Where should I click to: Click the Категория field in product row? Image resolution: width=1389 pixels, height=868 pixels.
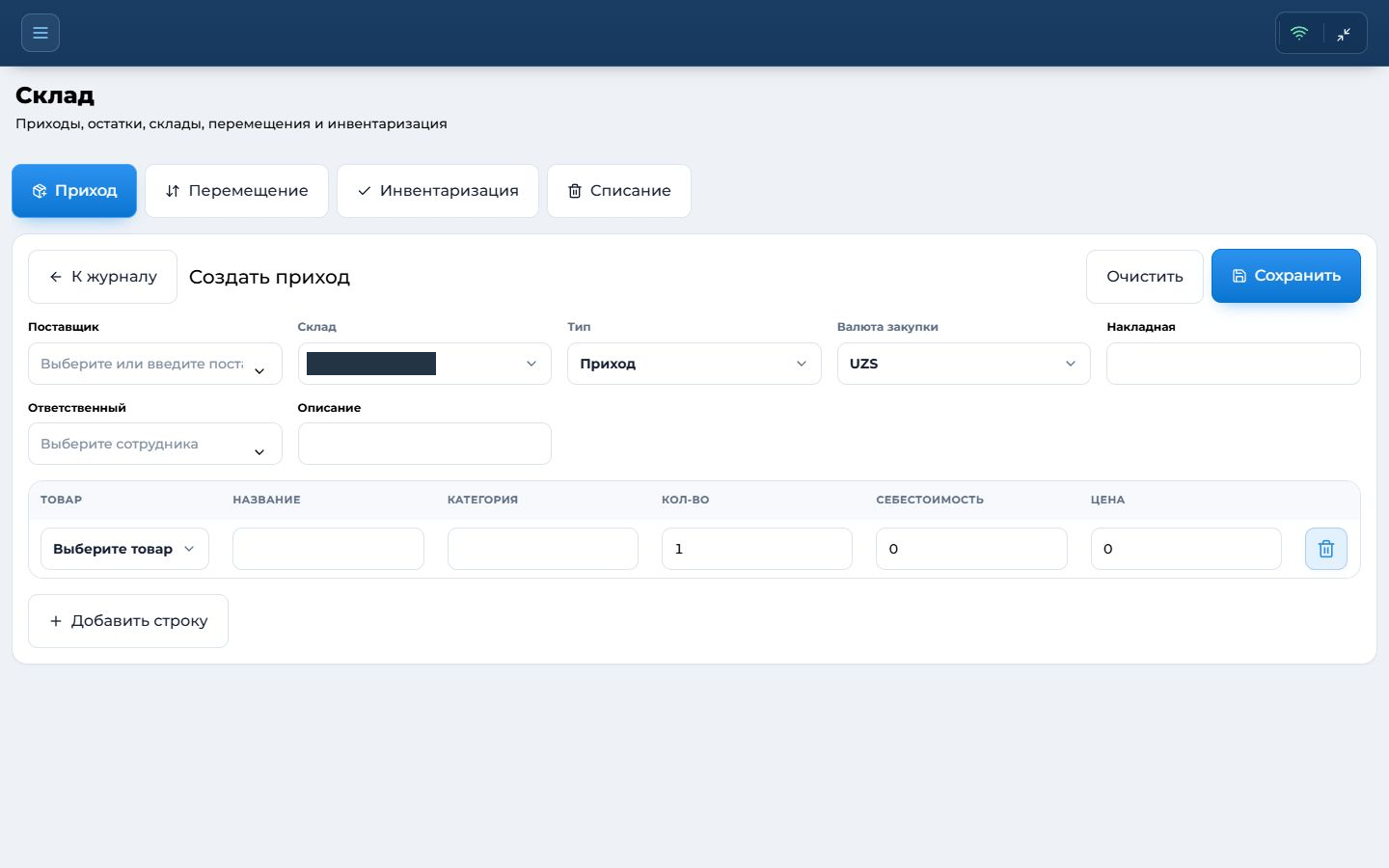(x=543, y=549)
